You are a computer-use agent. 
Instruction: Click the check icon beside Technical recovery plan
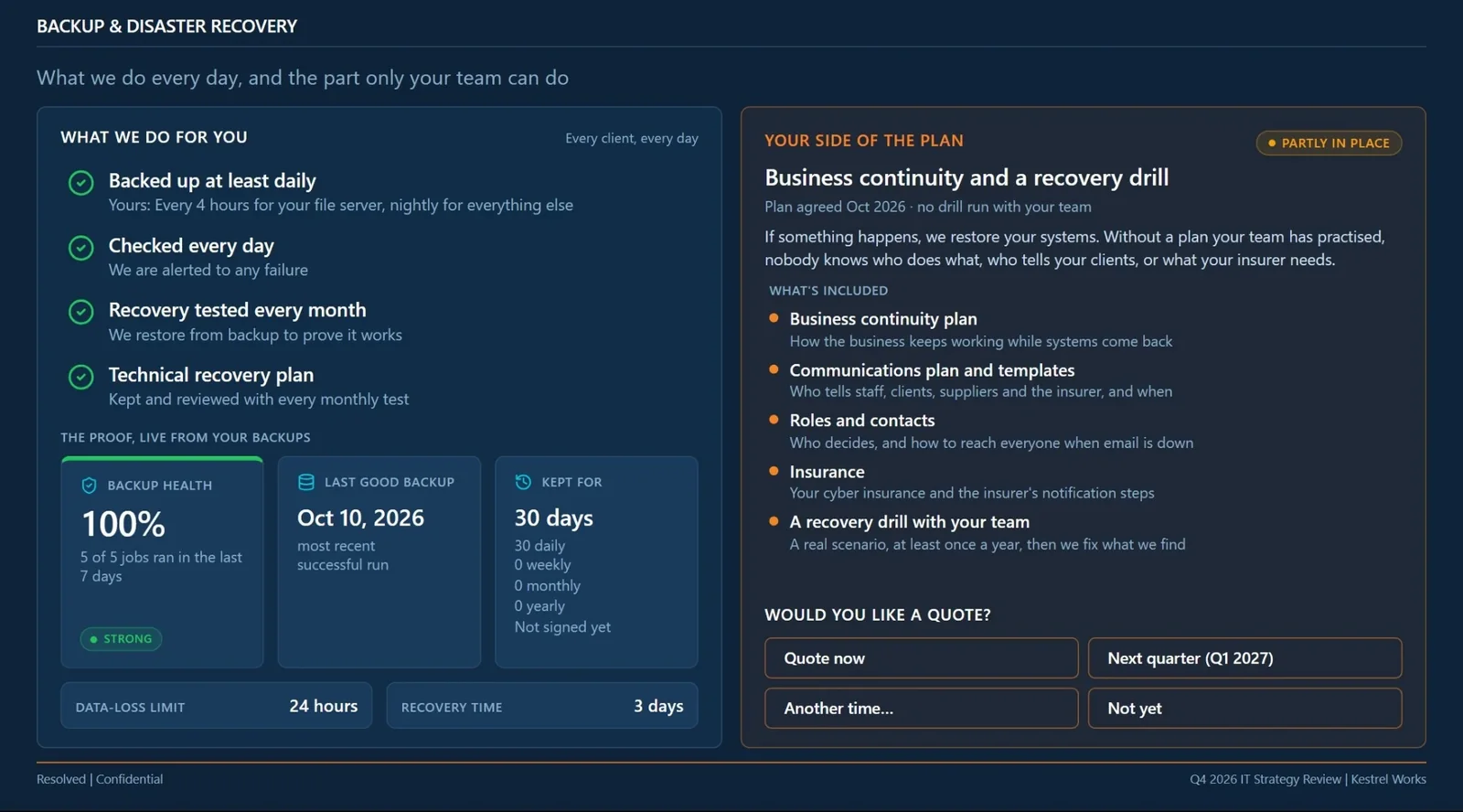pos(81,377)
